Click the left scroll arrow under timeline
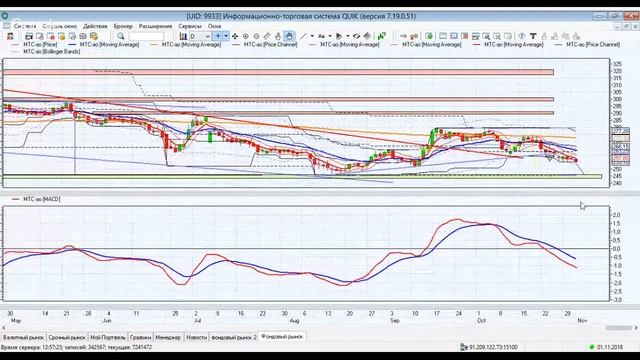Viewport: 640px width, 360px height. pyautogui.click(x=4, y=328)
